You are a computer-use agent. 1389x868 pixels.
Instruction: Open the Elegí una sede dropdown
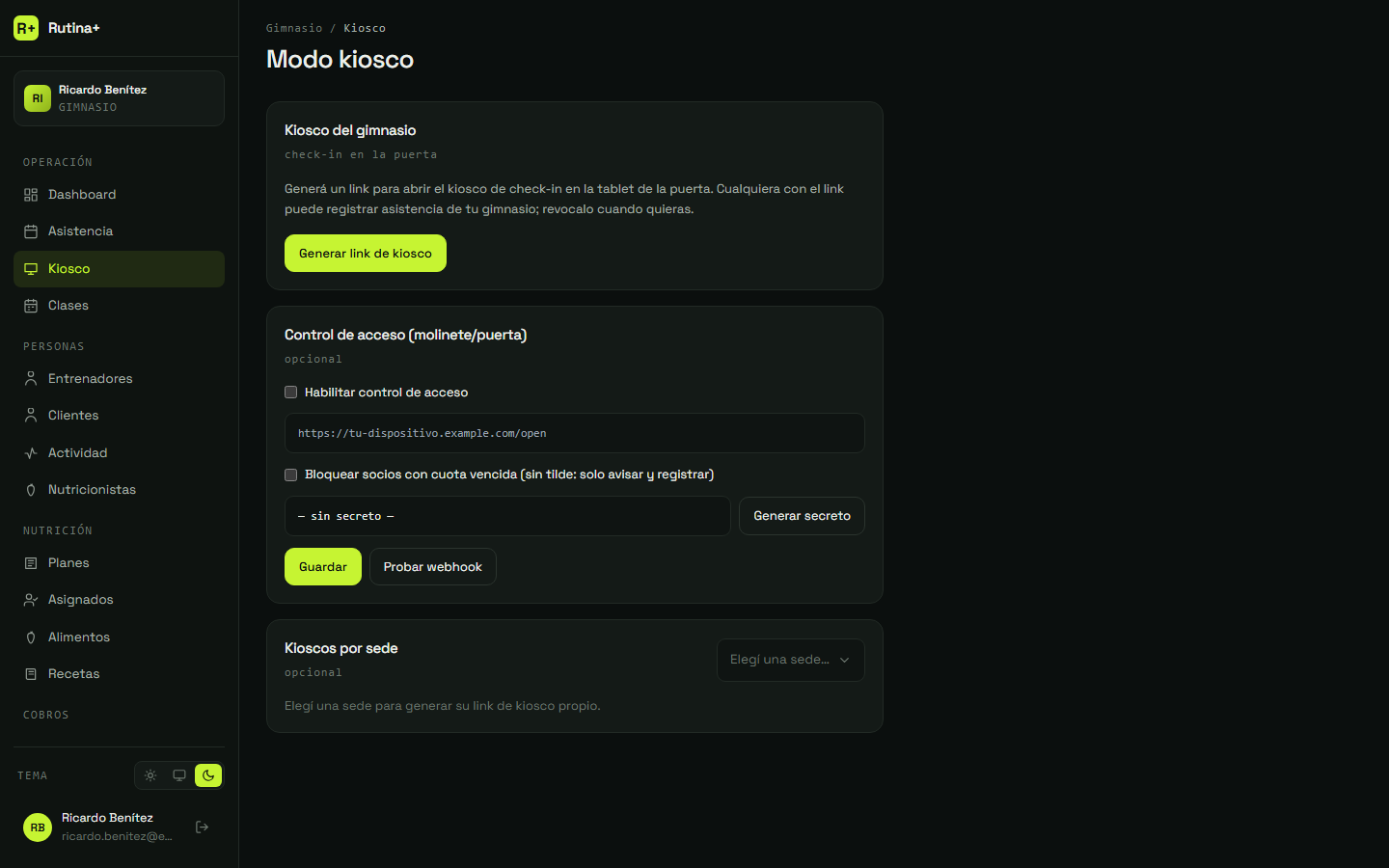coord(791,661)
